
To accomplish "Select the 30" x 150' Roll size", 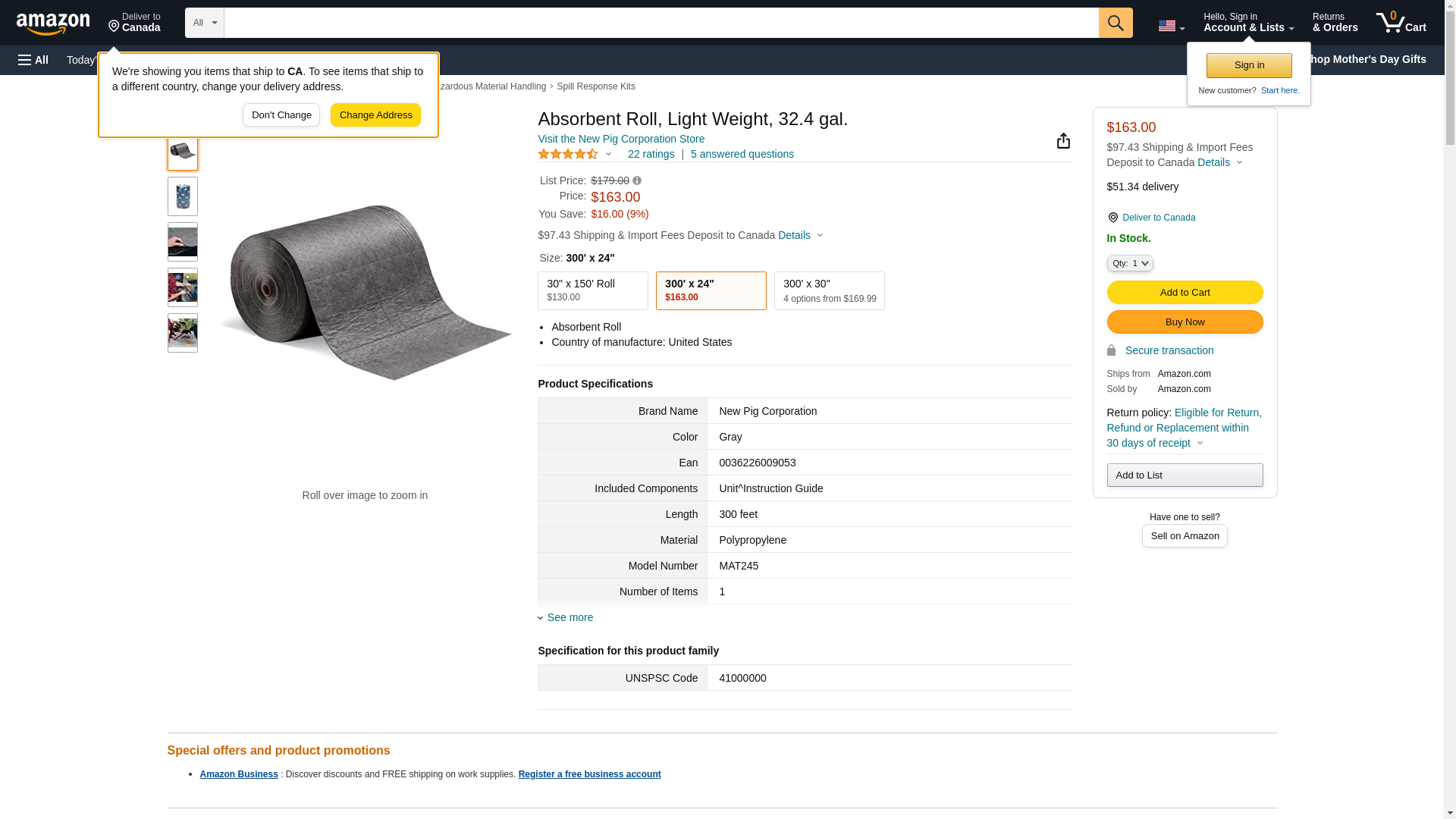I will [592, 290].
